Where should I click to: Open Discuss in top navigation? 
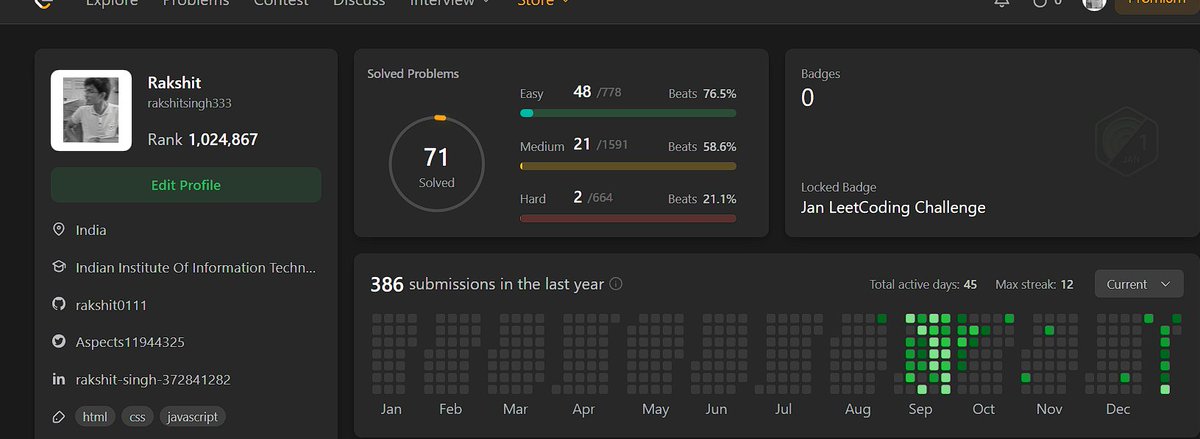357,3
